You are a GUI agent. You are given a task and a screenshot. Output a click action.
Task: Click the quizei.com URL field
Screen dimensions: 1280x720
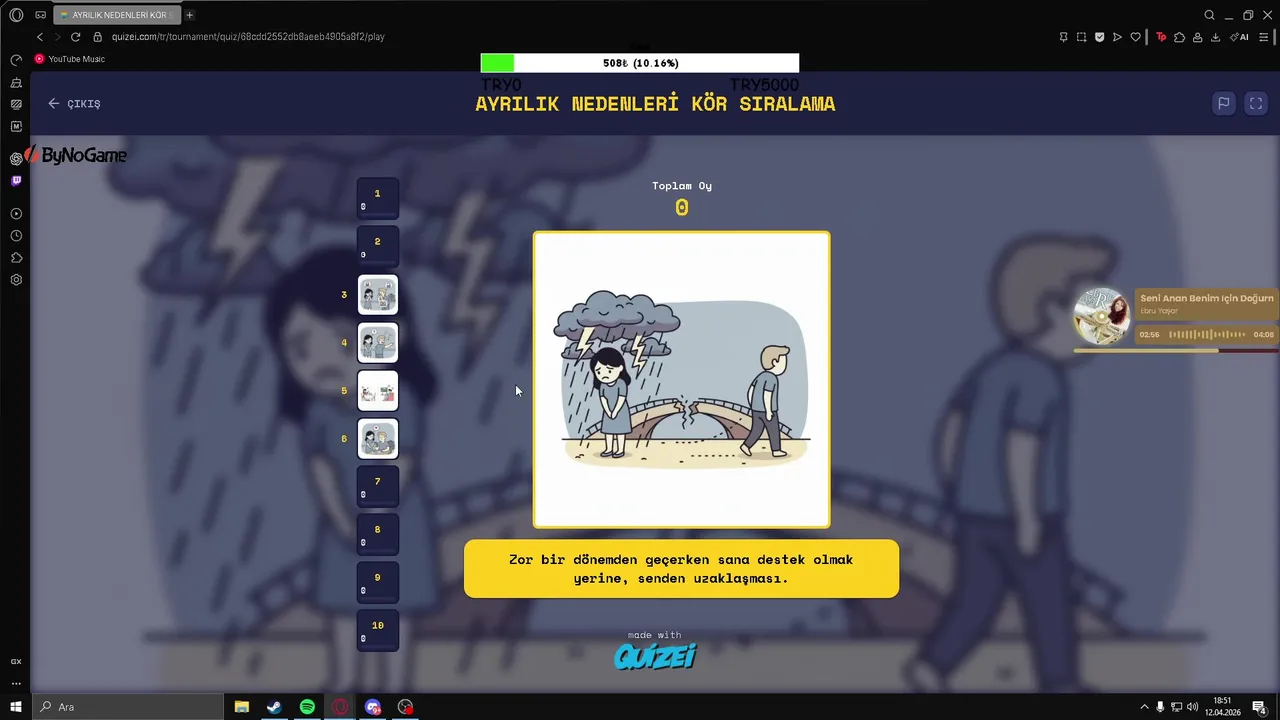pos(248,37)
